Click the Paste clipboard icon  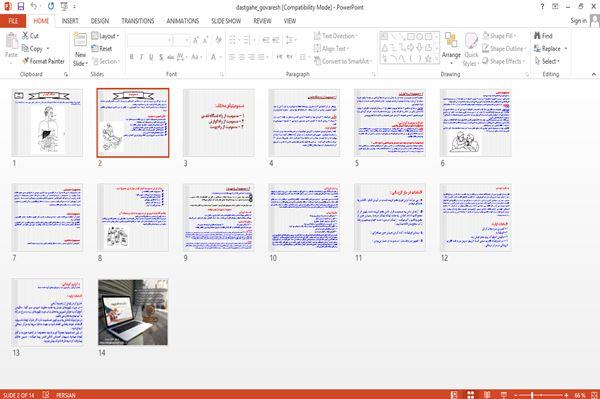(11, 41)
